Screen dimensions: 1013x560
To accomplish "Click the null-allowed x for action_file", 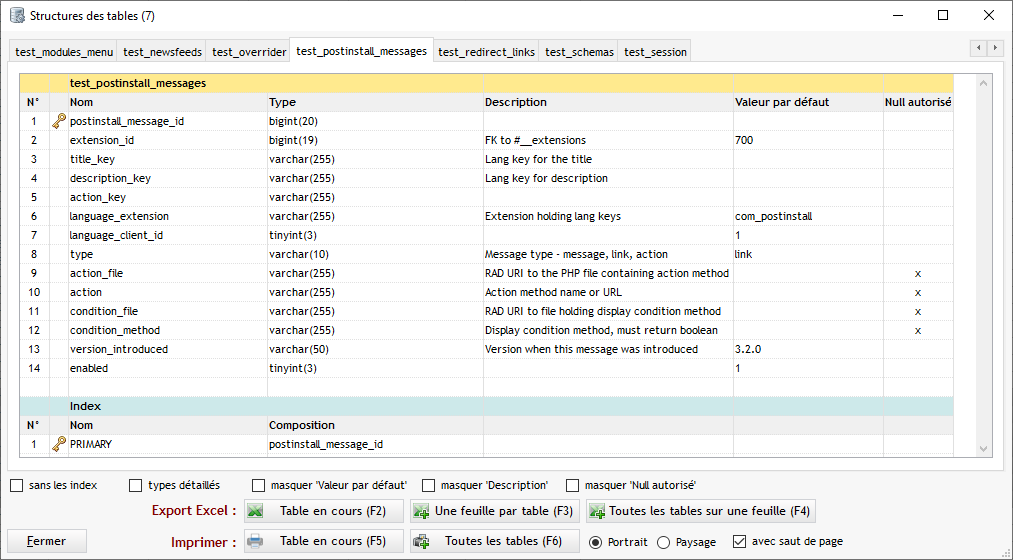I will tap(918, 273).
